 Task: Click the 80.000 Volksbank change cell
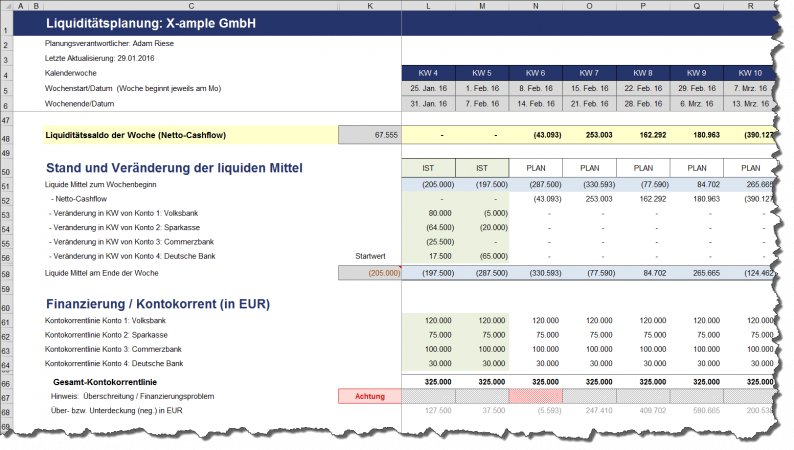pyautogui.click(x=429, y=213)
